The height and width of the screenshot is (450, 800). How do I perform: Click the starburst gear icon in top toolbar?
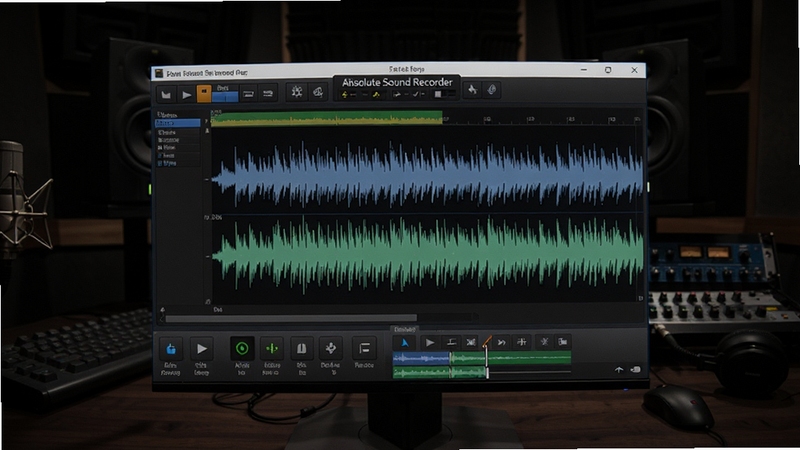tap(296, 92)
